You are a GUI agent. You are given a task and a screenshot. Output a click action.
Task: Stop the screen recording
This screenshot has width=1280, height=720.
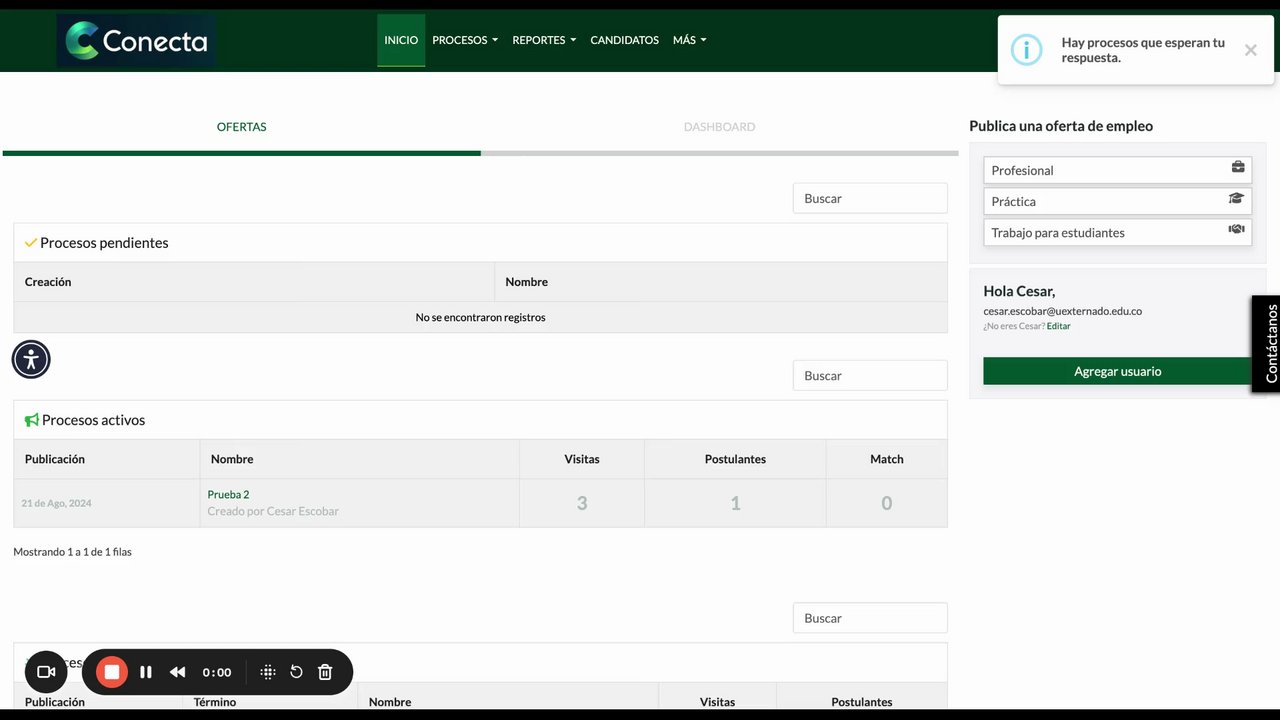[112, 672]
